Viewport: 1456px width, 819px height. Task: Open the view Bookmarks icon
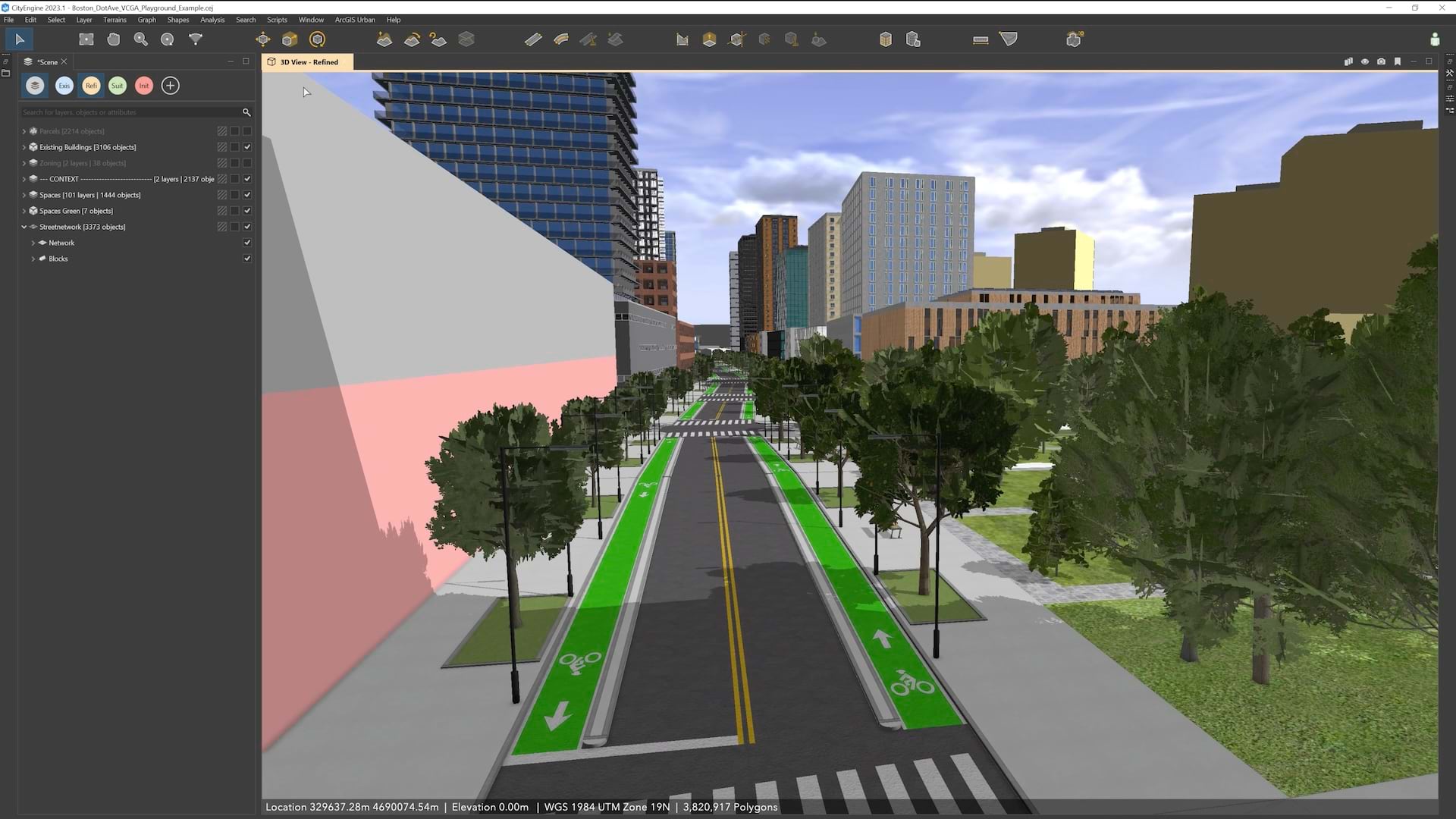1397,62
